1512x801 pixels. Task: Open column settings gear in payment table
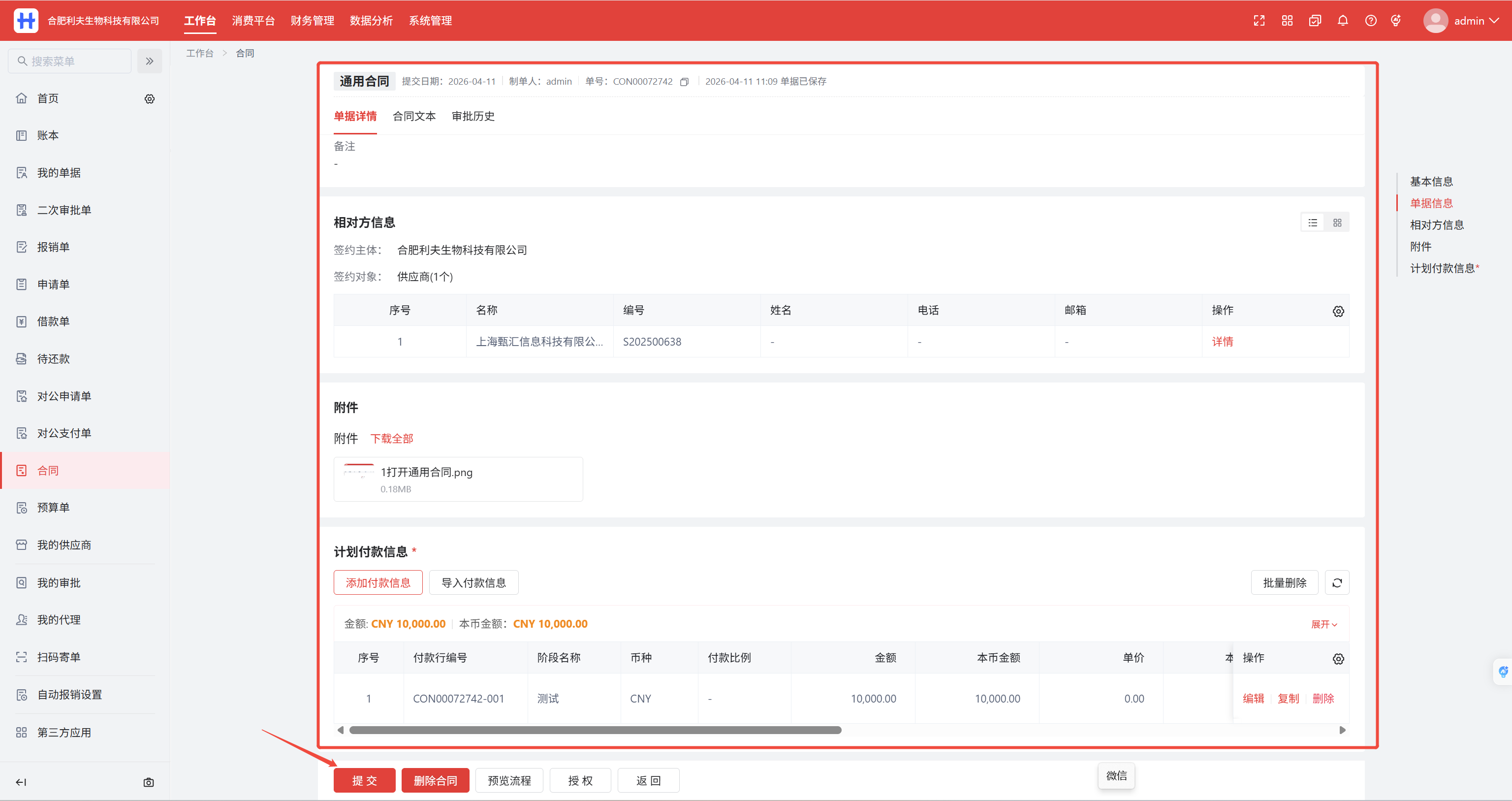pos(1338,658)
